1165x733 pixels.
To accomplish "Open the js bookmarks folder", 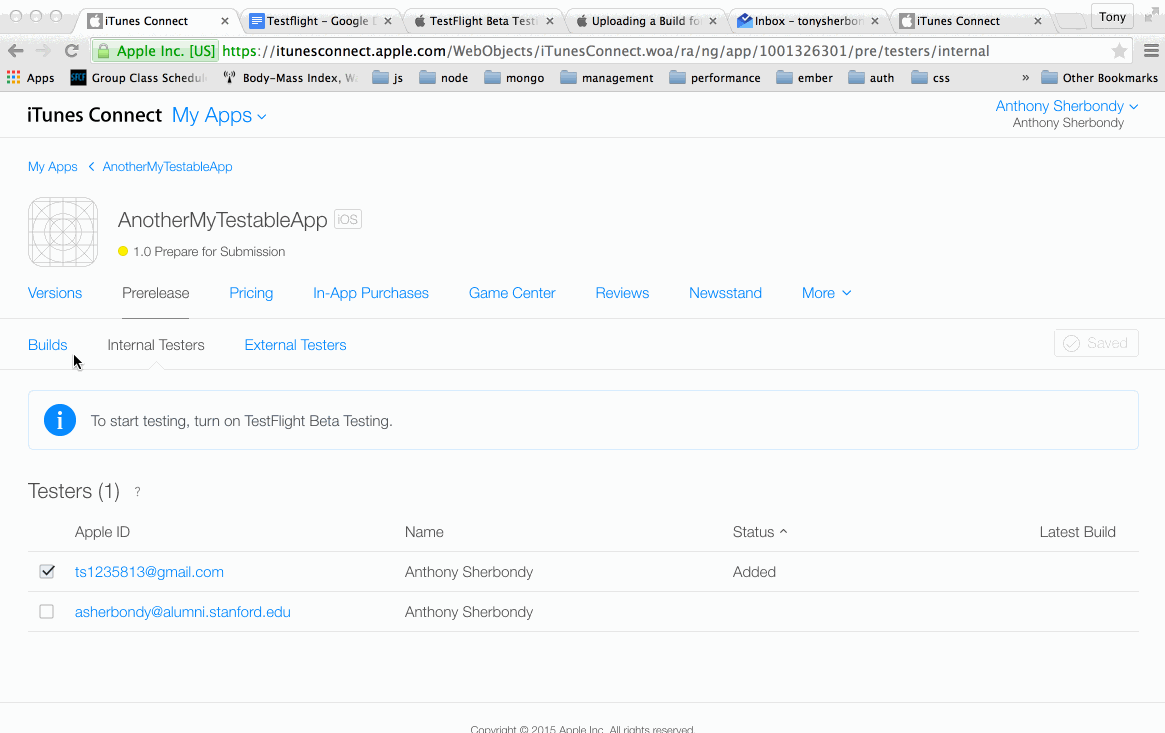I will click(x=388, y=78).
